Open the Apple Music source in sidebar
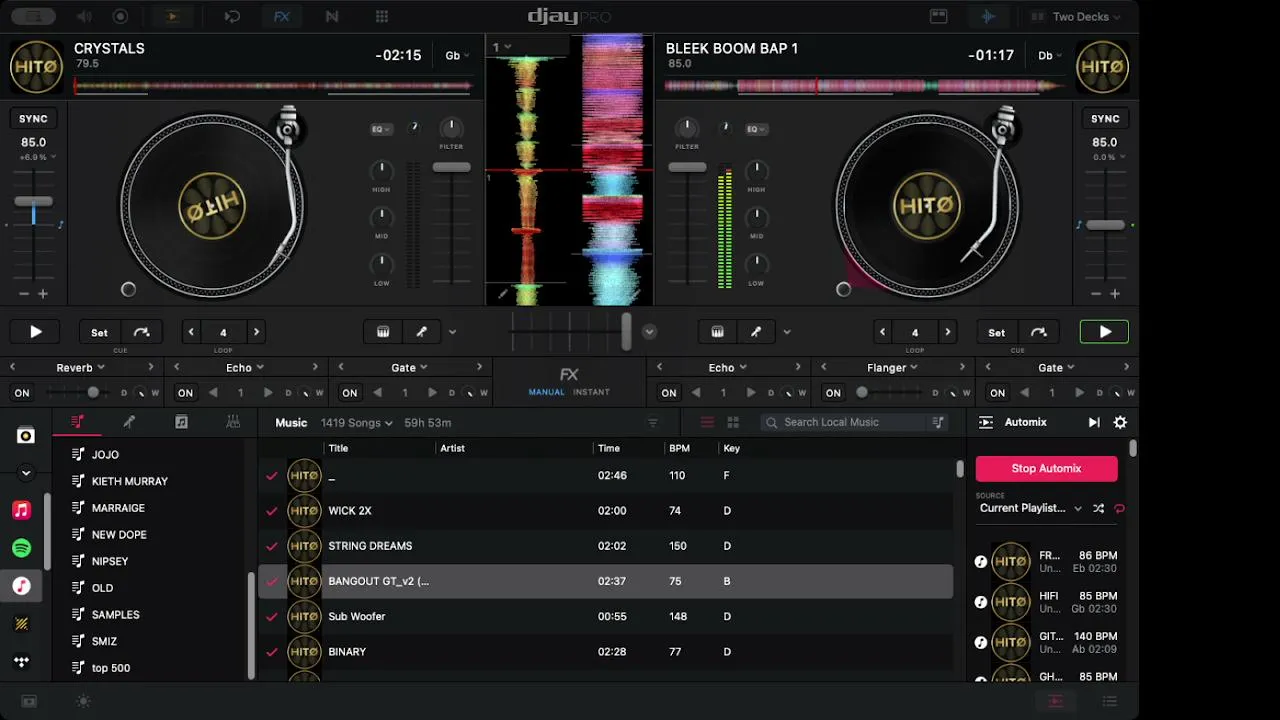The image size is (1280, 720). point(21,511)
